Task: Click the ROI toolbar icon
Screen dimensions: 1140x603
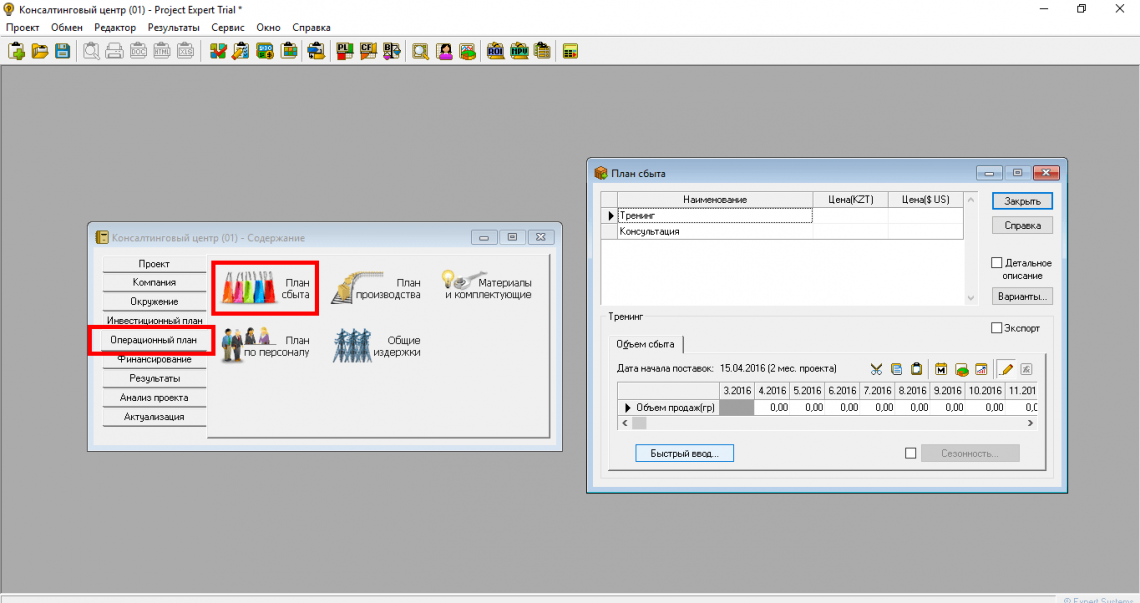Action: tap(496, 51)
